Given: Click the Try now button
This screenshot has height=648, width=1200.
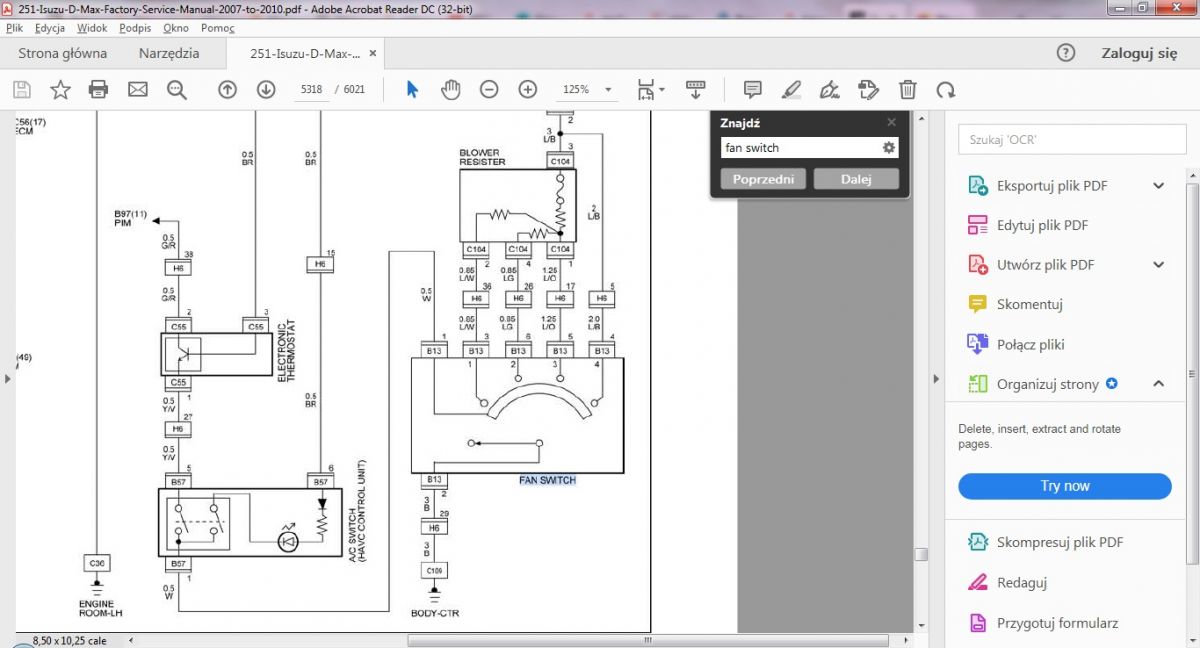Looking at the screenshot, I should click(1064, 486).
